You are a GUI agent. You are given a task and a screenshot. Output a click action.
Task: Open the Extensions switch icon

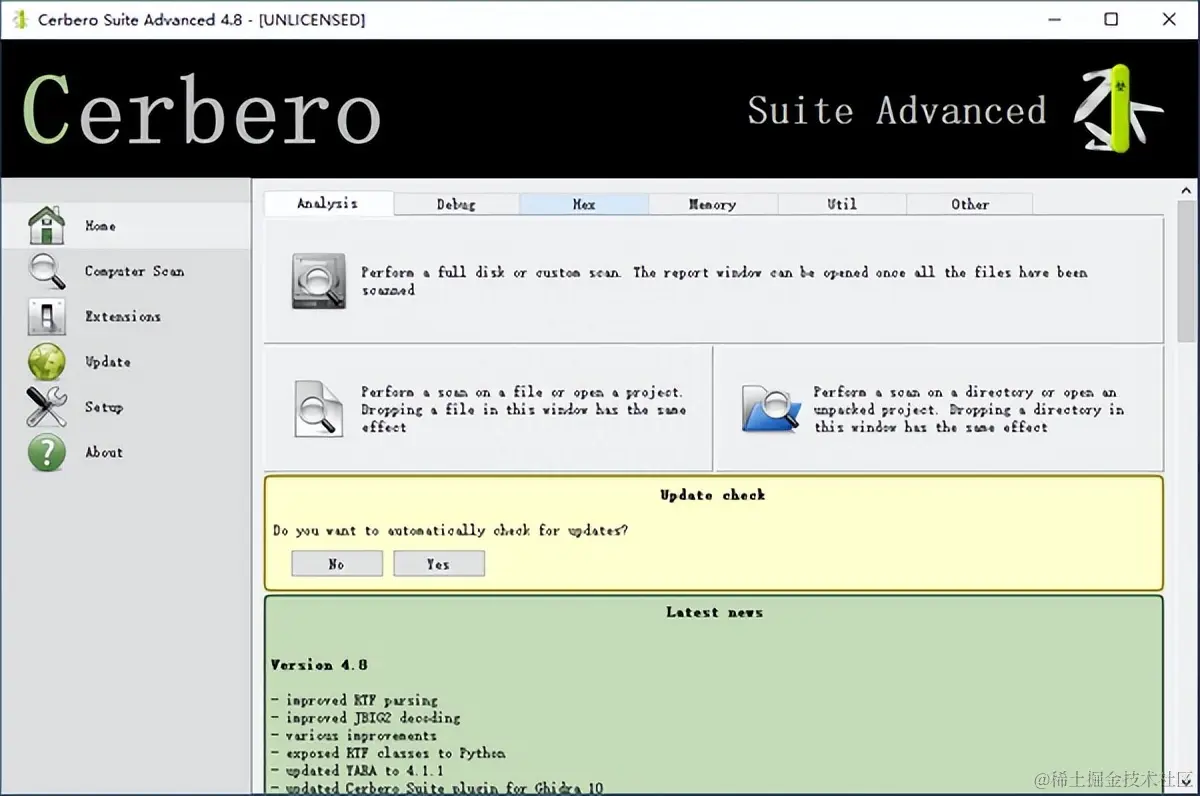46,316
